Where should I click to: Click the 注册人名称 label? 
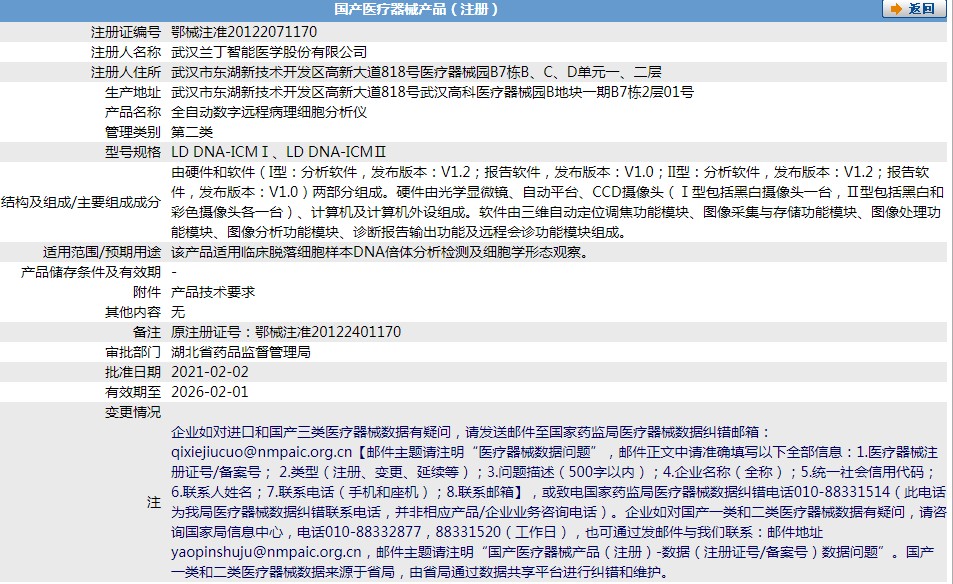(x=126, y=52)
